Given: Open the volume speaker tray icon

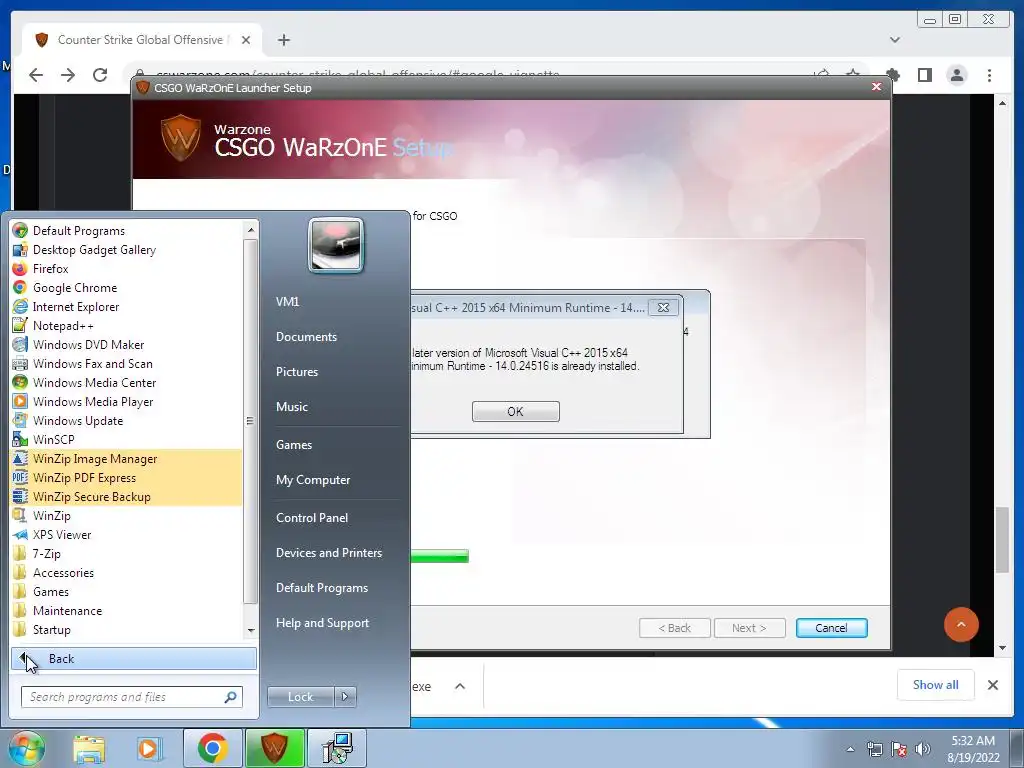Looking at the screenshot, I should pos(923,749).
